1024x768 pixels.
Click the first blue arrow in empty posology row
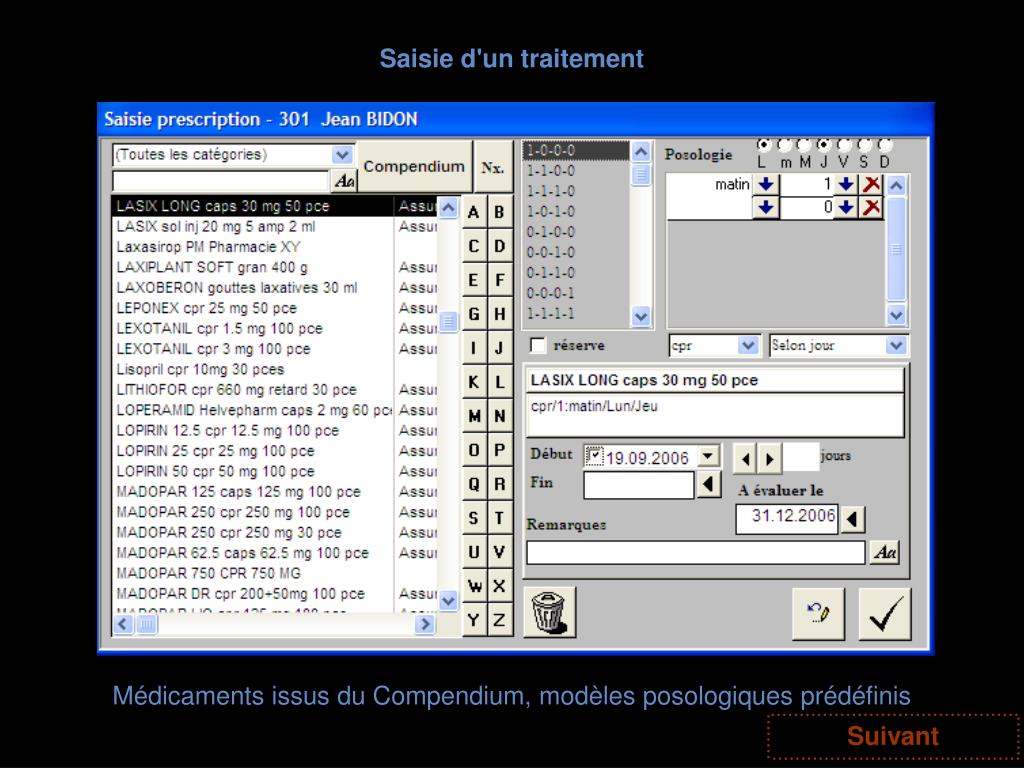tap(765, 208)
